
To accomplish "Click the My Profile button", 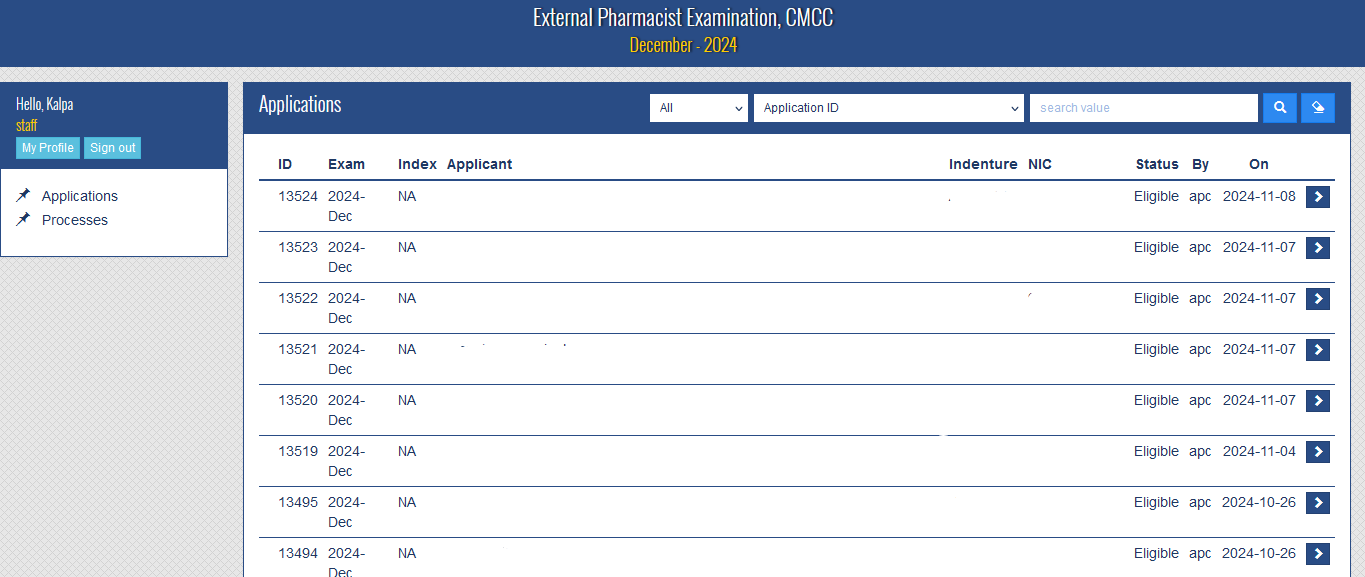I will click(48, 148).
